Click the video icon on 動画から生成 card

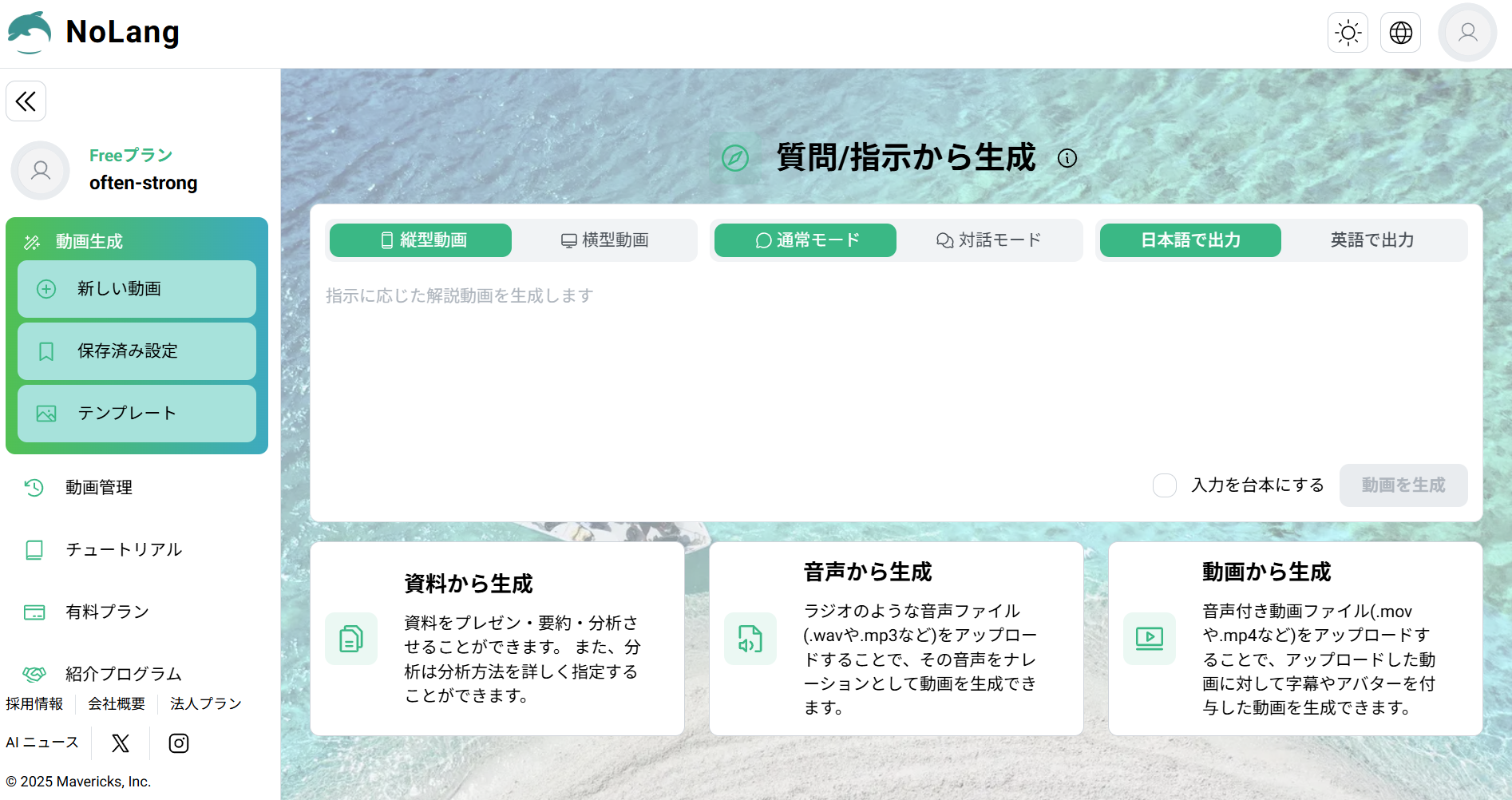(x=1149, y=639)
